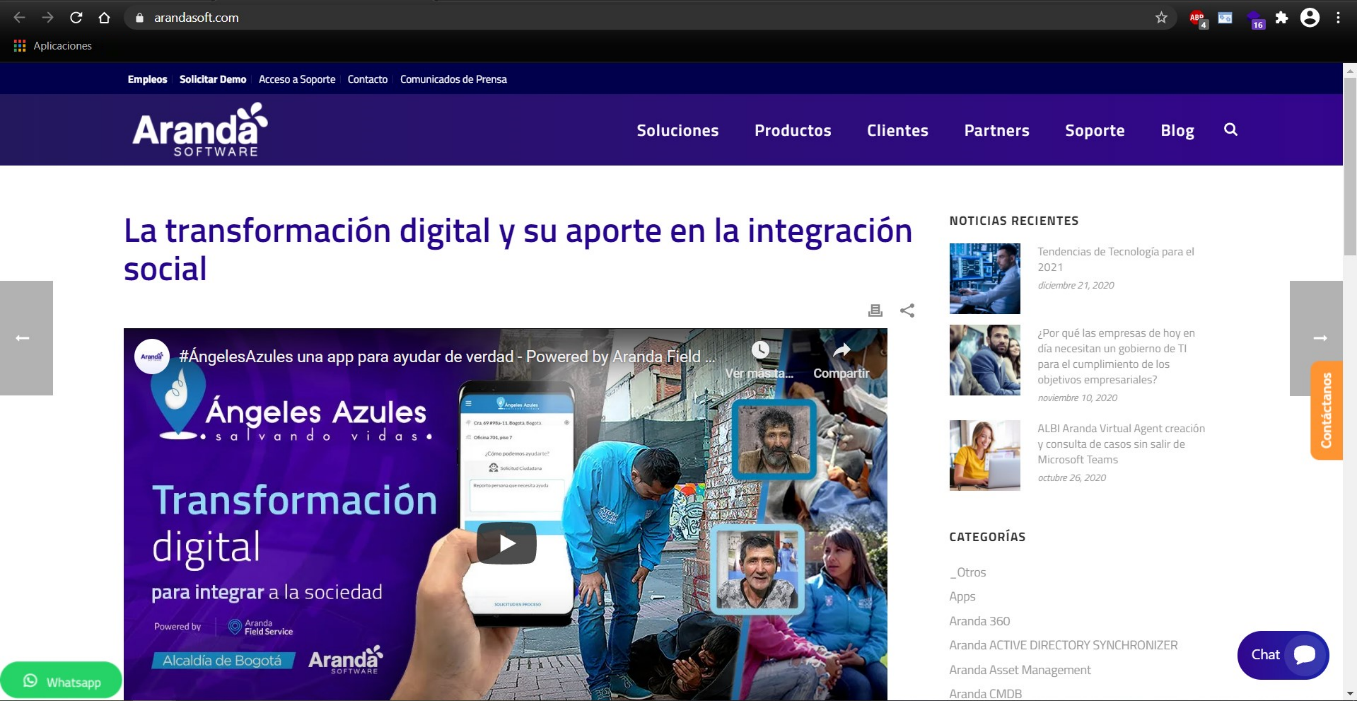Select the Apps category
The width and height of the screenshot is (1357, 701).
pos(962,597)
